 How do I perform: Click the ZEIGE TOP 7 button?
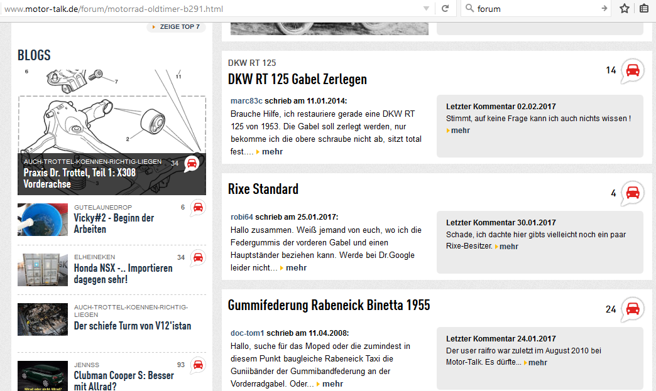click(x=176, y=27)
